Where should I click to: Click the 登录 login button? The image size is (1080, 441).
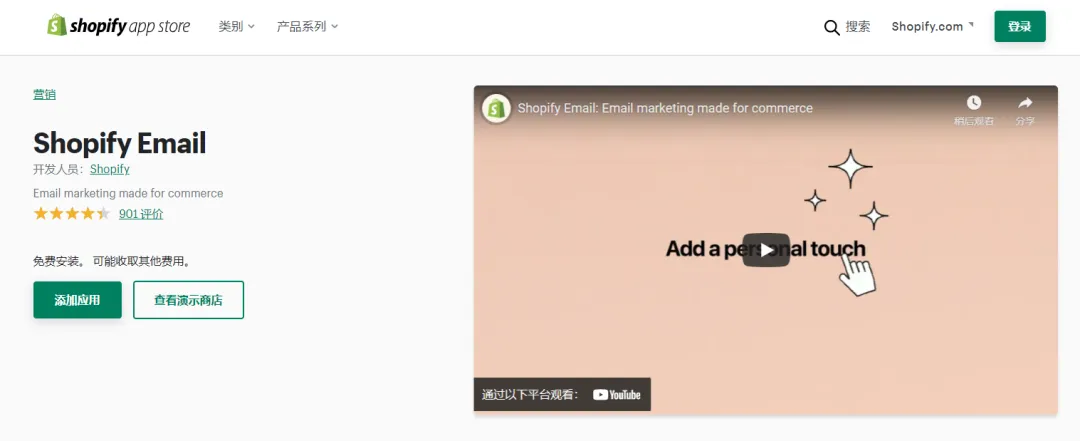point(1019,26)
